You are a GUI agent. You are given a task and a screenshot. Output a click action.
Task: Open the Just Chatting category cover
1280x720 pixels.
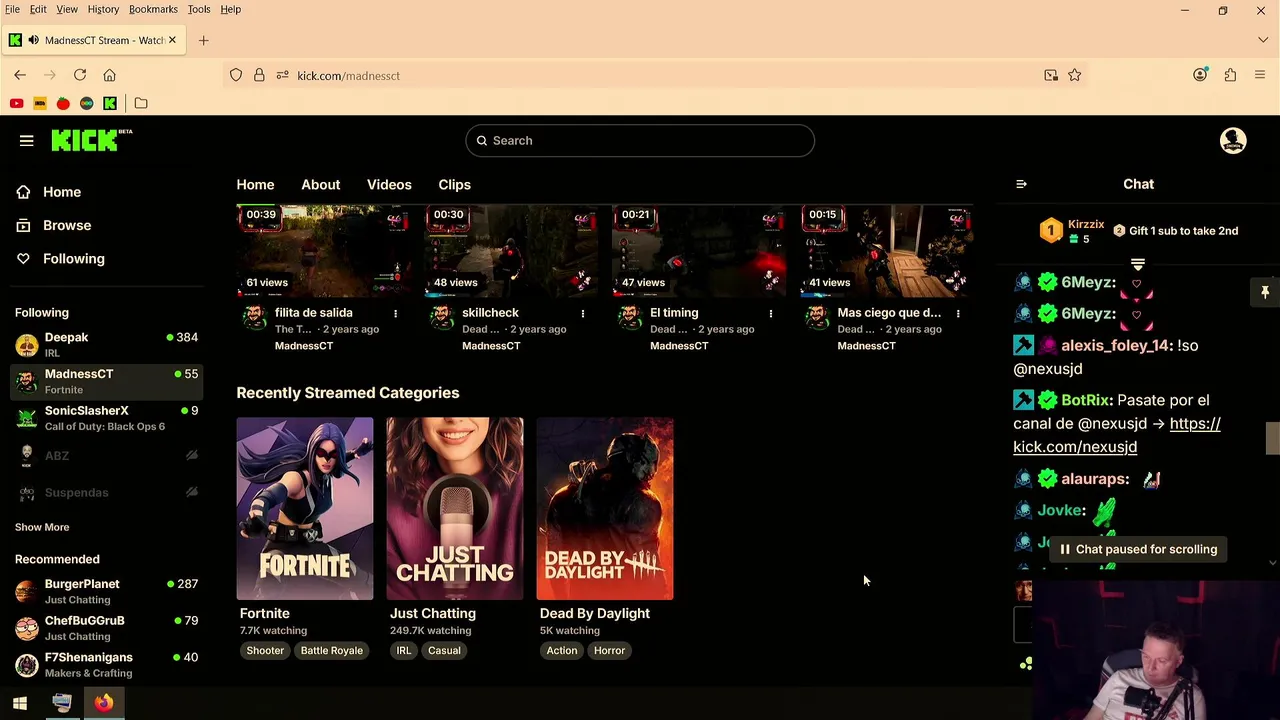point(455,509)
